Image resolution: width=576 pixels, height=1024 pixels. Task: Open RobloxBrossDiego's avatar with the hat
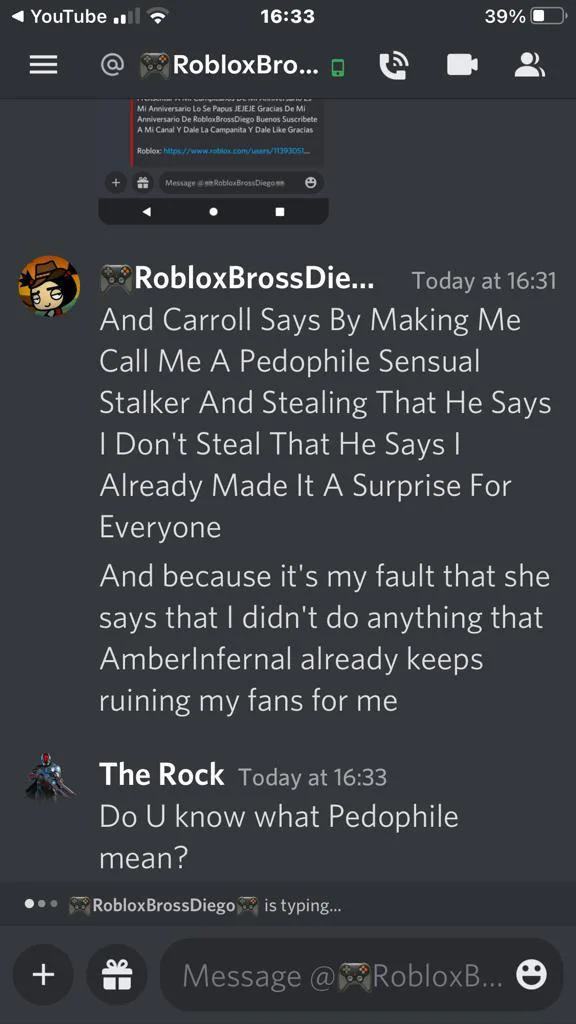pyautogui.click(x=49, y=286)
